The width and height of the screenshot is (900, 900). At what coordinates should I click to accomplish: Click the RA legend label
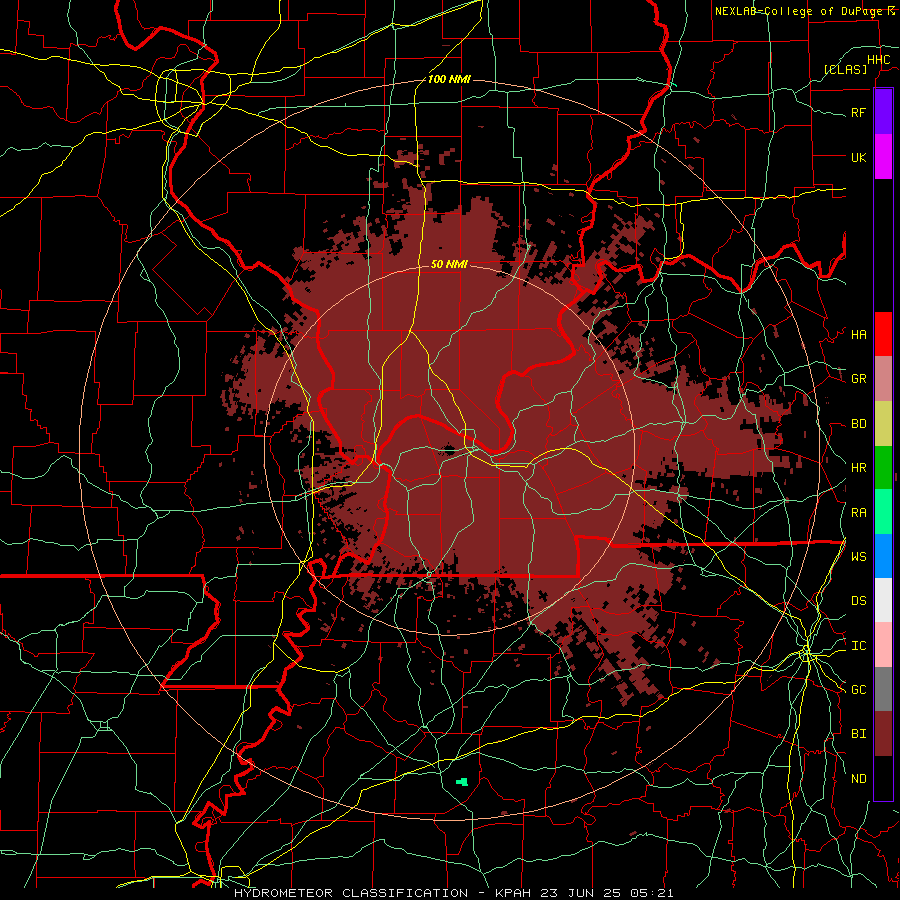coord(859,513)
